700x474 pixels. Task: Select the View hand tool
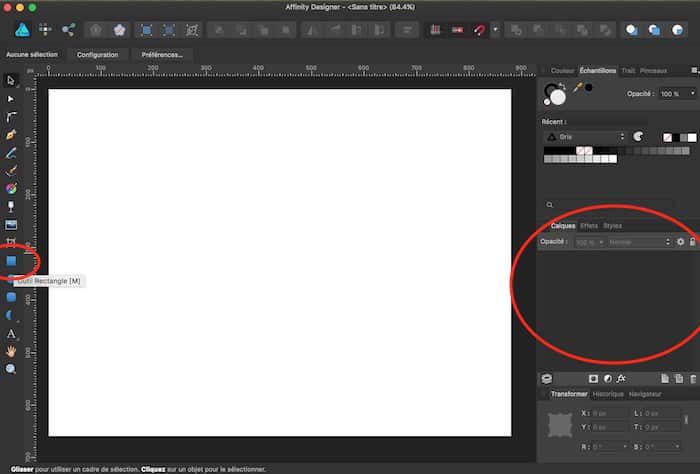11,351
